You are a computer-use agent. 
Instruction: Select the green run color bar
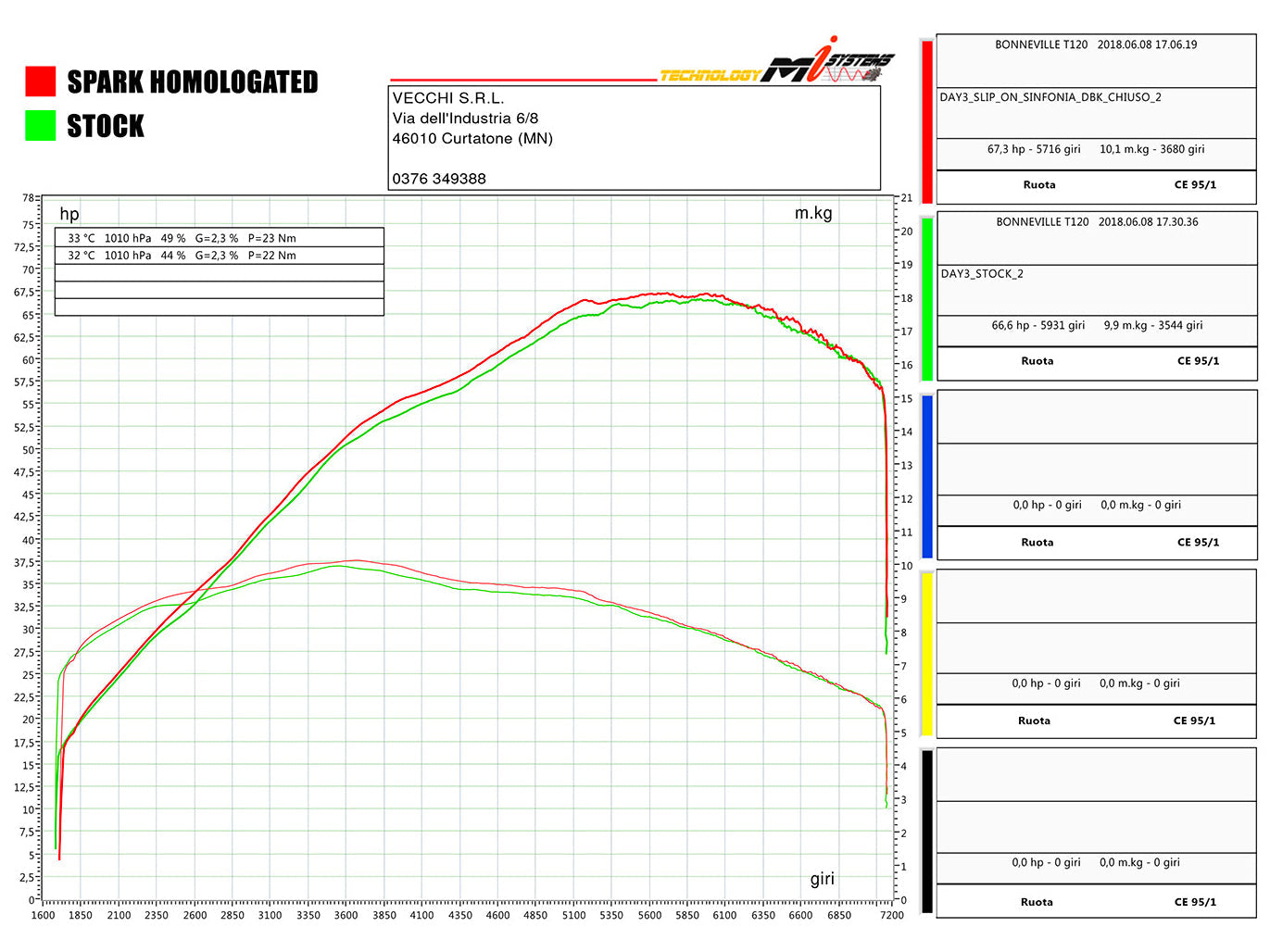(927, 296)
